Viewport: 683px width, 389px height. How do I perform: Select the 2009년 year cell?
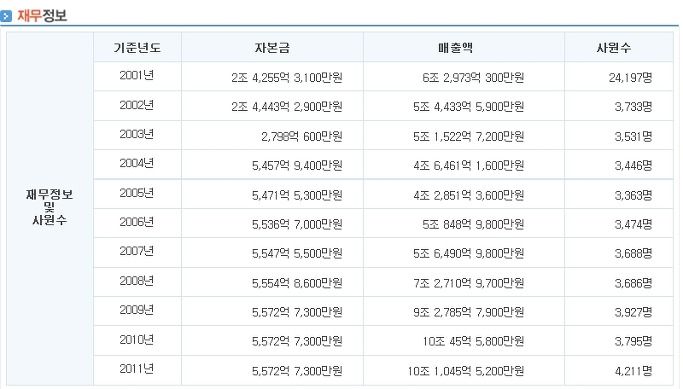[x=137, y=310]
